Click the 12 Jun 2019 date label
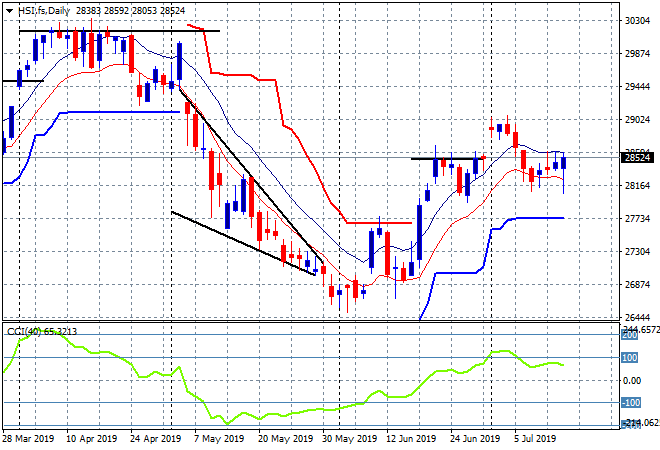Screen dimensions: 660x450 click(411, 439)
